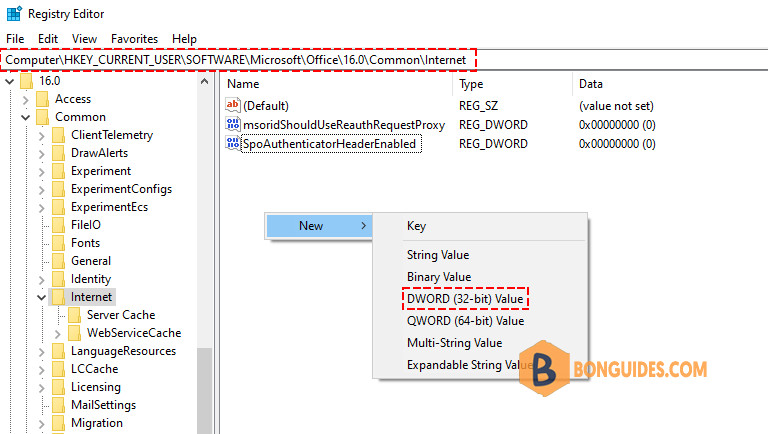Expand the ExperimentEcs key
The image size is (768, 434).
(x=42, y=208)
